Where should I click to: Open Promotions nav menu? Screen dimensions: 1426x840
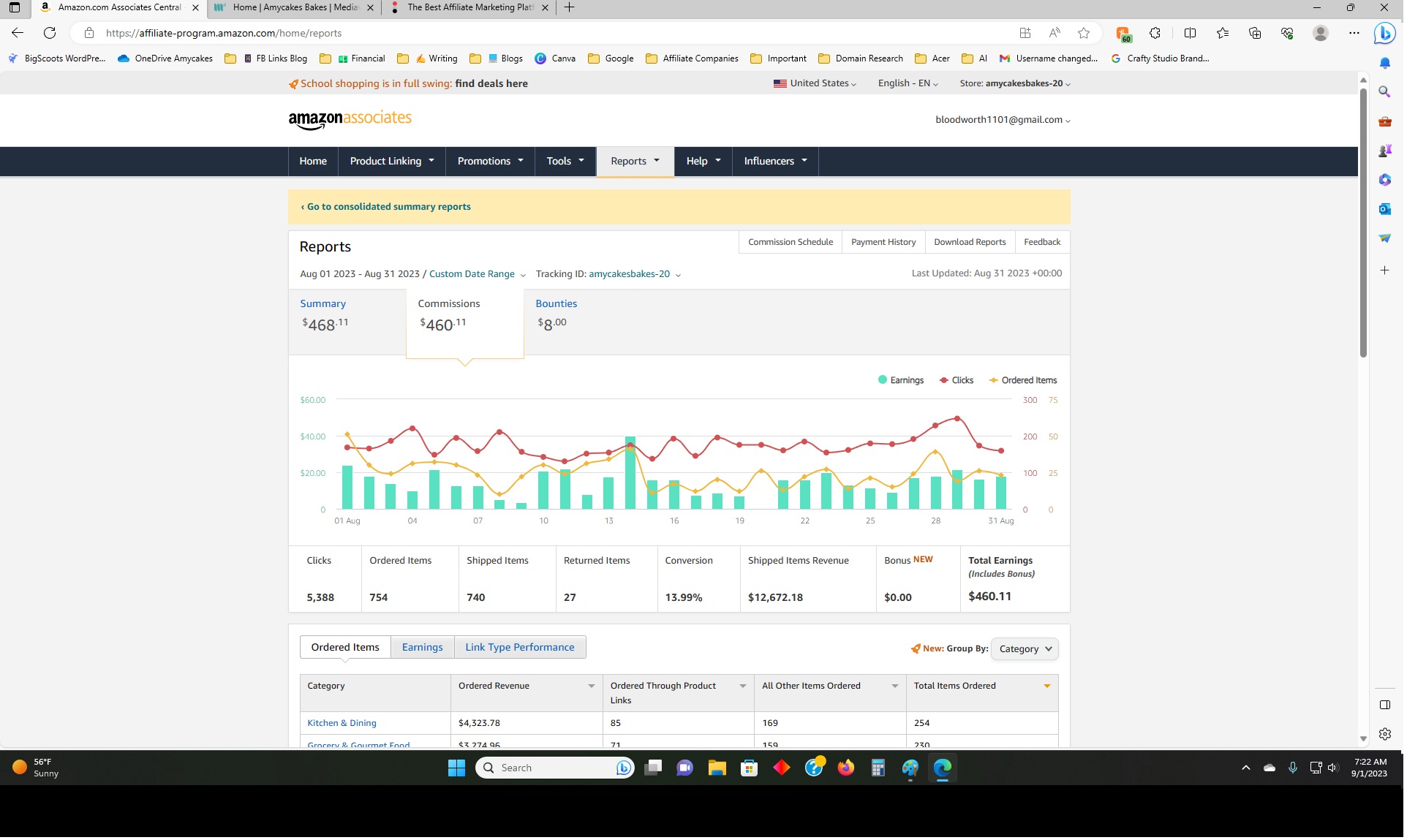(x=491, y=162)
